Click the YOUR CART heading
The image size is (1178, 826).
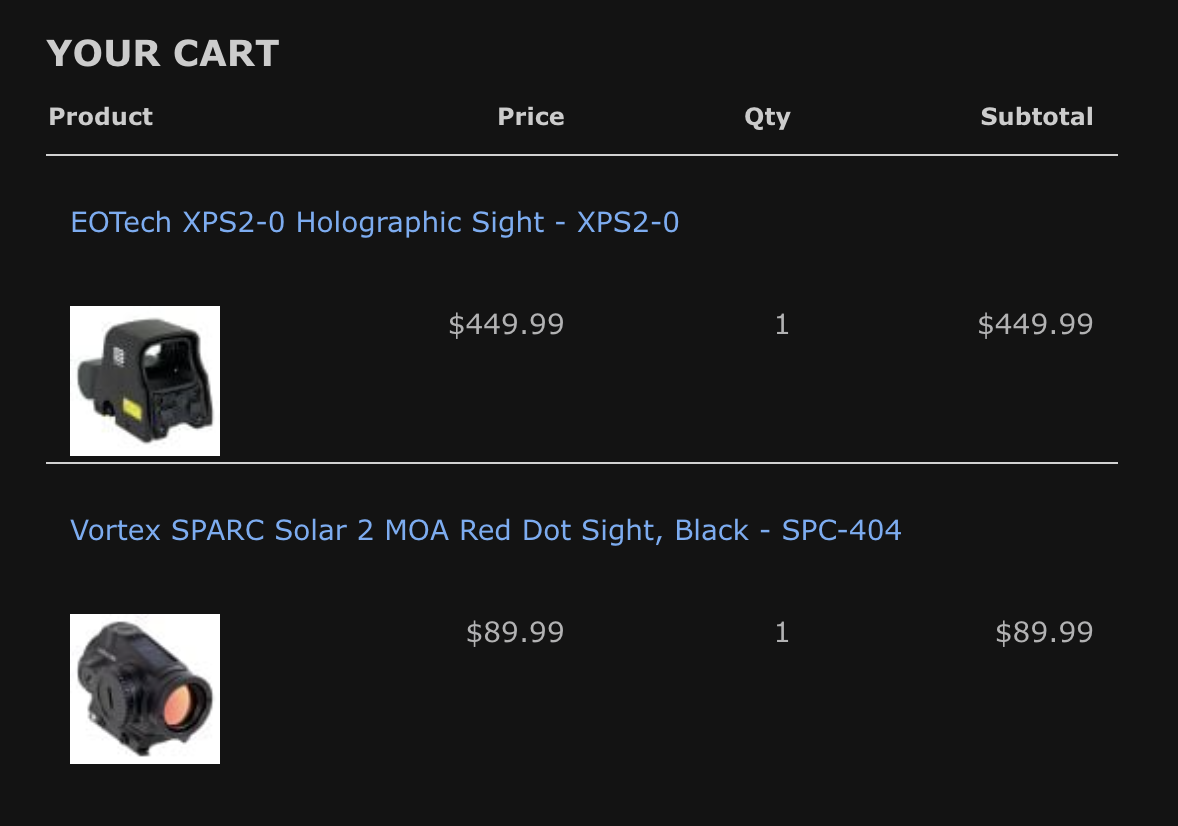[162, 54]
